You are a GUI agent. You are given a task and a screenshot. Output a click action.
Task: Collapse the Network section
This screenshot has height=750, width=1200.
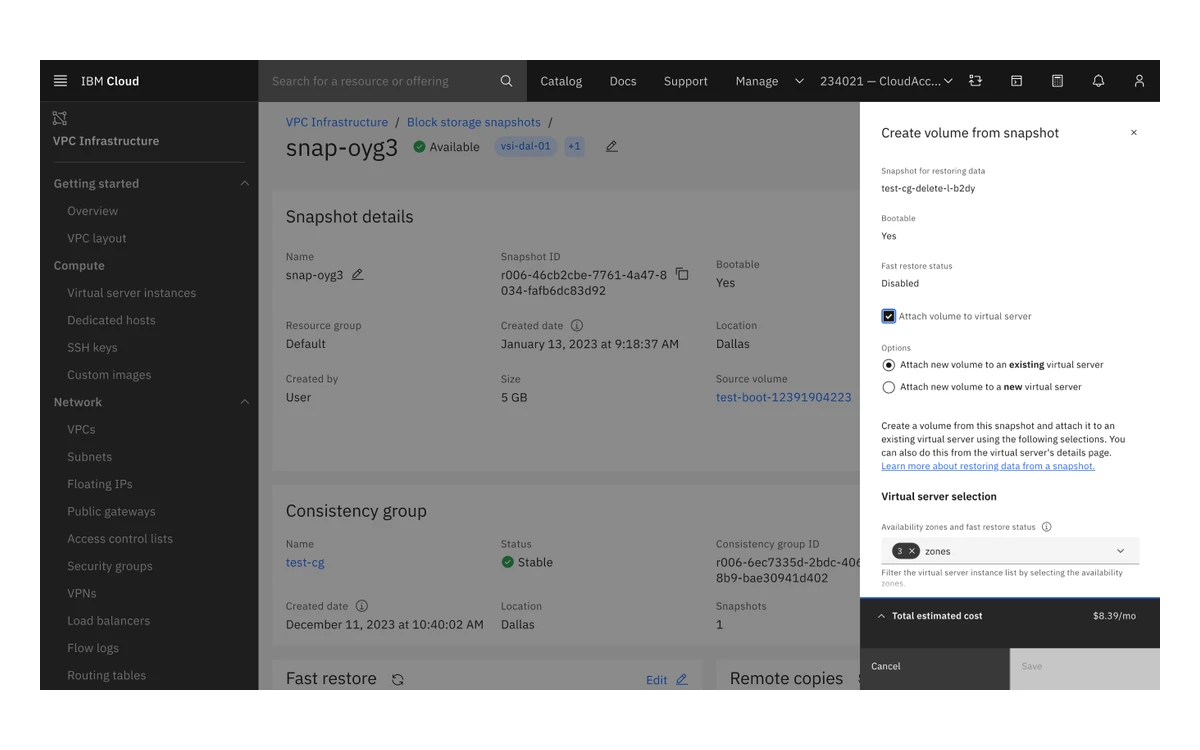244,402
